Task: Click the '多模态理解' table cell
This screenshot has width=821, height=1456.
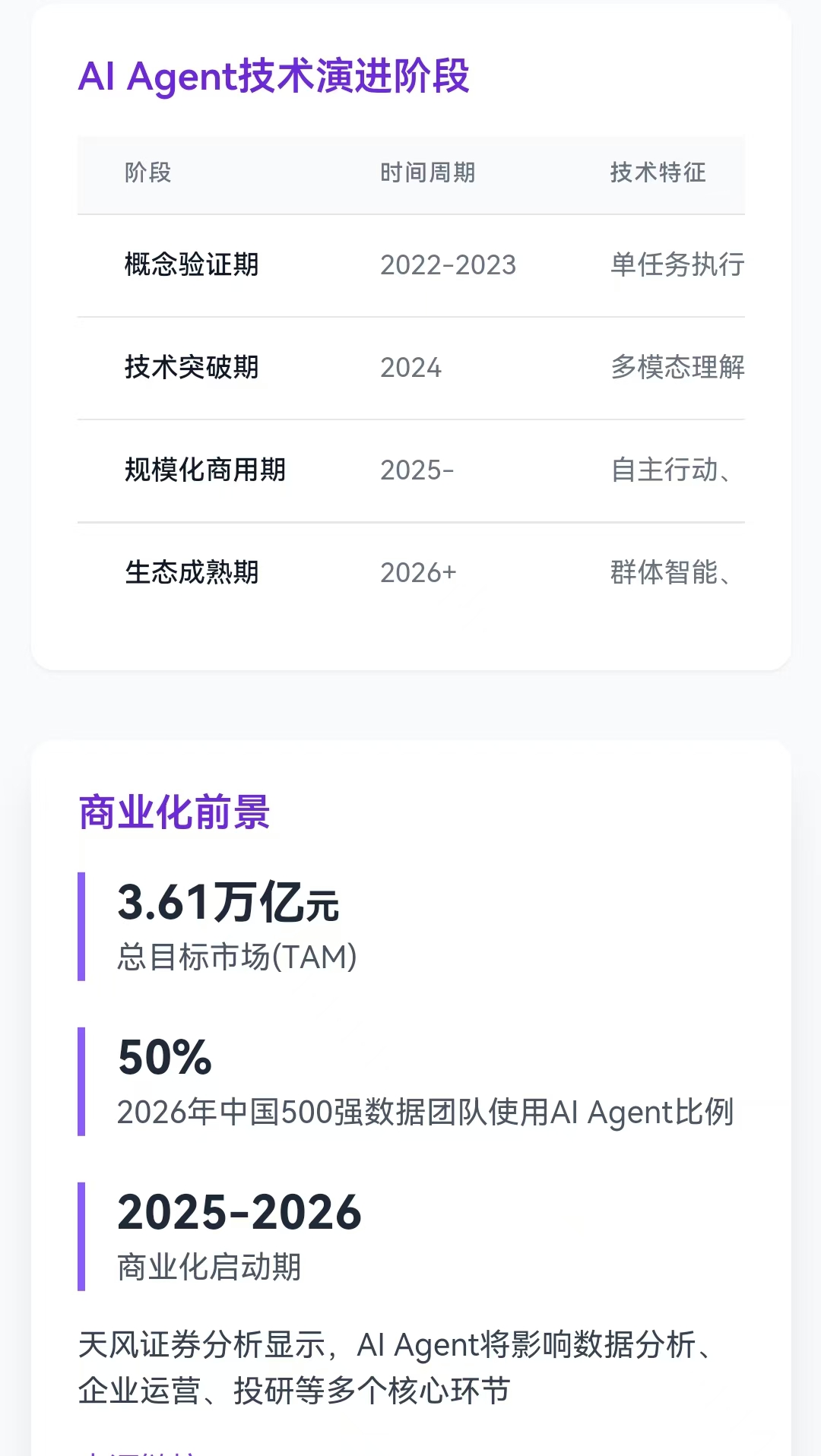Action: coord(677,368)
